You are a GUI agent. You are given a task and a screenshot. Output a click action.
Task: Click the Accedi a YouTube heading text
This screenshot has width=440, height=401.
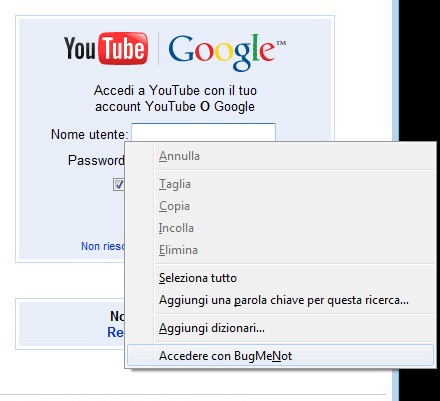[175, 98]
